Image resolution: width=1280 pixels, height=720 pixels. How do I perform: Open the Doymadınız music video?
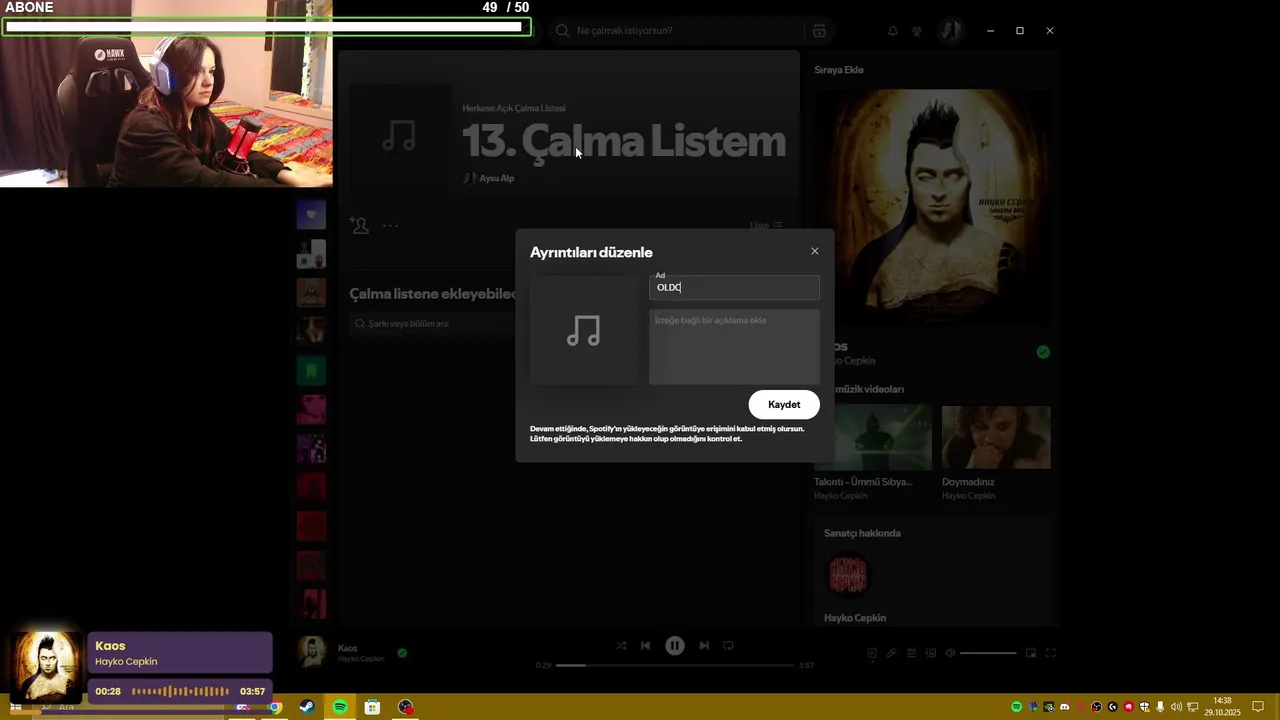(x=996, y=437)
